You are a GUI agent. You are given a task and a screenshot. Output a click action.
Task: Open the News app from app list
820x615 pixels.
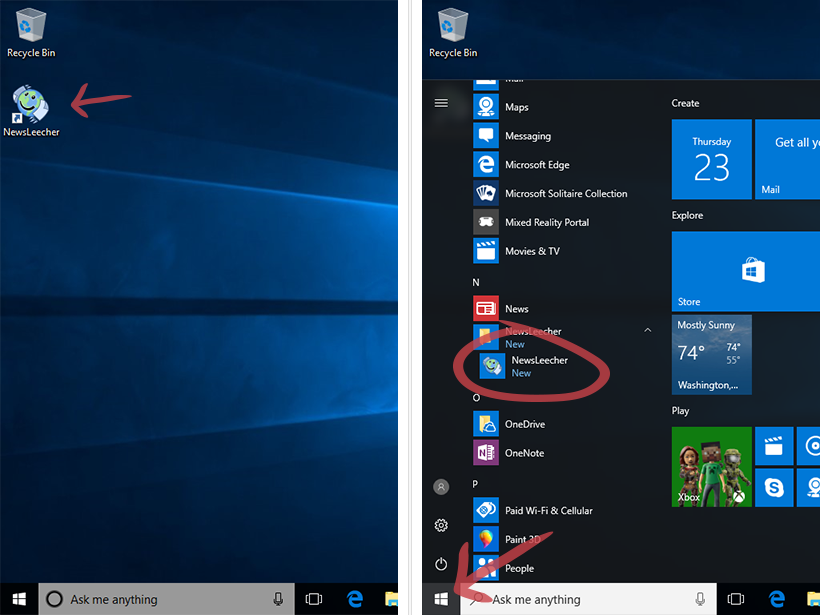[562, 309]
